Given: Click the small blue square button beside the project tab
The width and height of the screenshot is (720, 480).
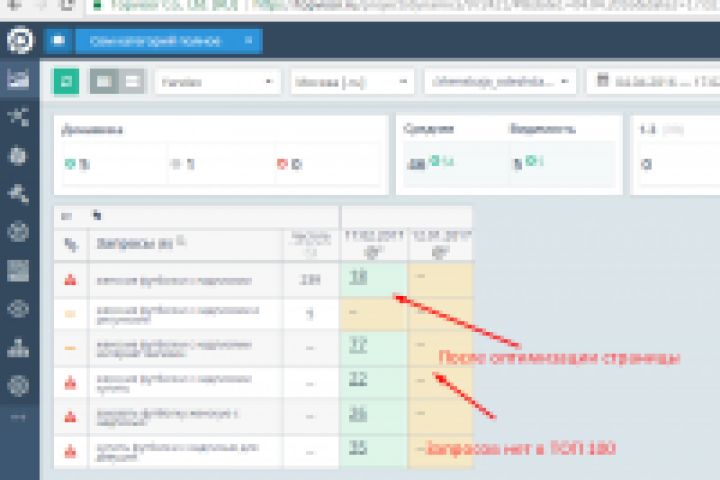Looking at the screenshot, I should point(59,41).
